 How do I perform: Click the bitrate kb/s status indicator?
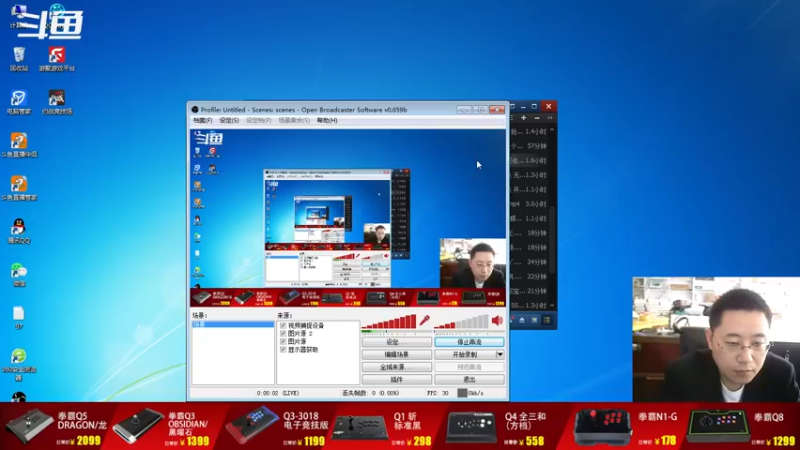point(470,393)
